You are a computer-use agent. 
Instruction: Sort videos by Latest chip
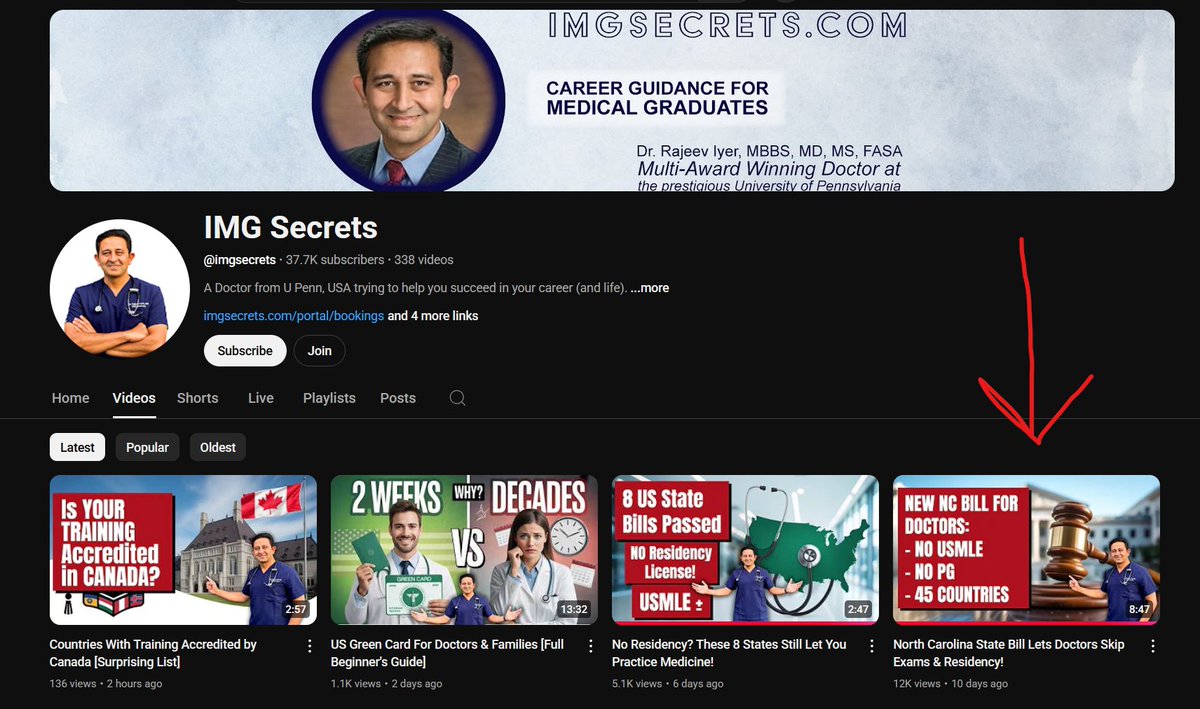[x=77, y=447]
